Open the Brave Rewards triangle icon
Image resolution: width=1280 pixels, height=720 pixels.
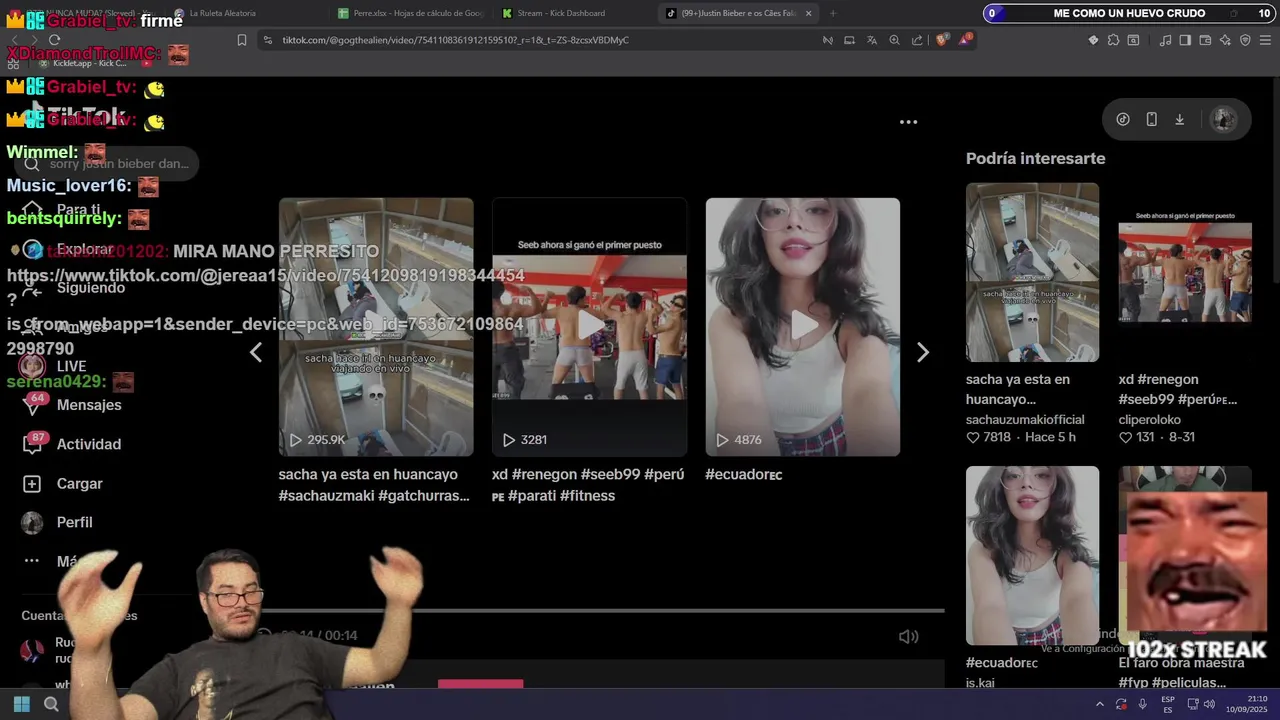point(965,40)
